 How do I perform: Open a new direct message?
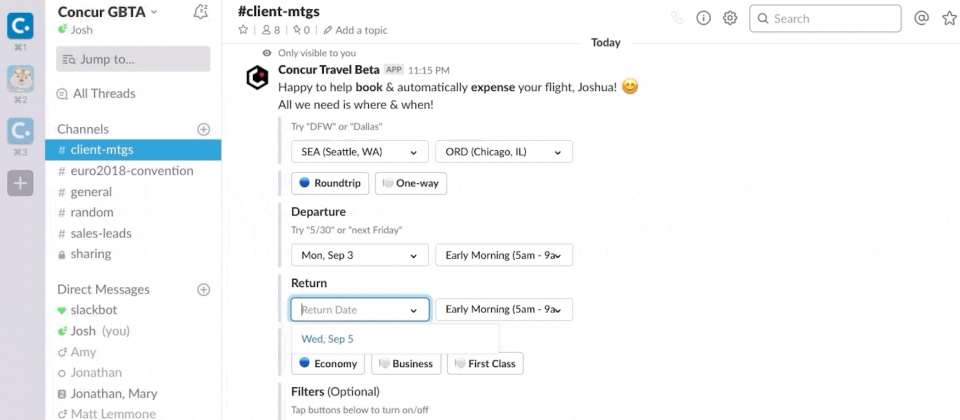tap(204, 289)
